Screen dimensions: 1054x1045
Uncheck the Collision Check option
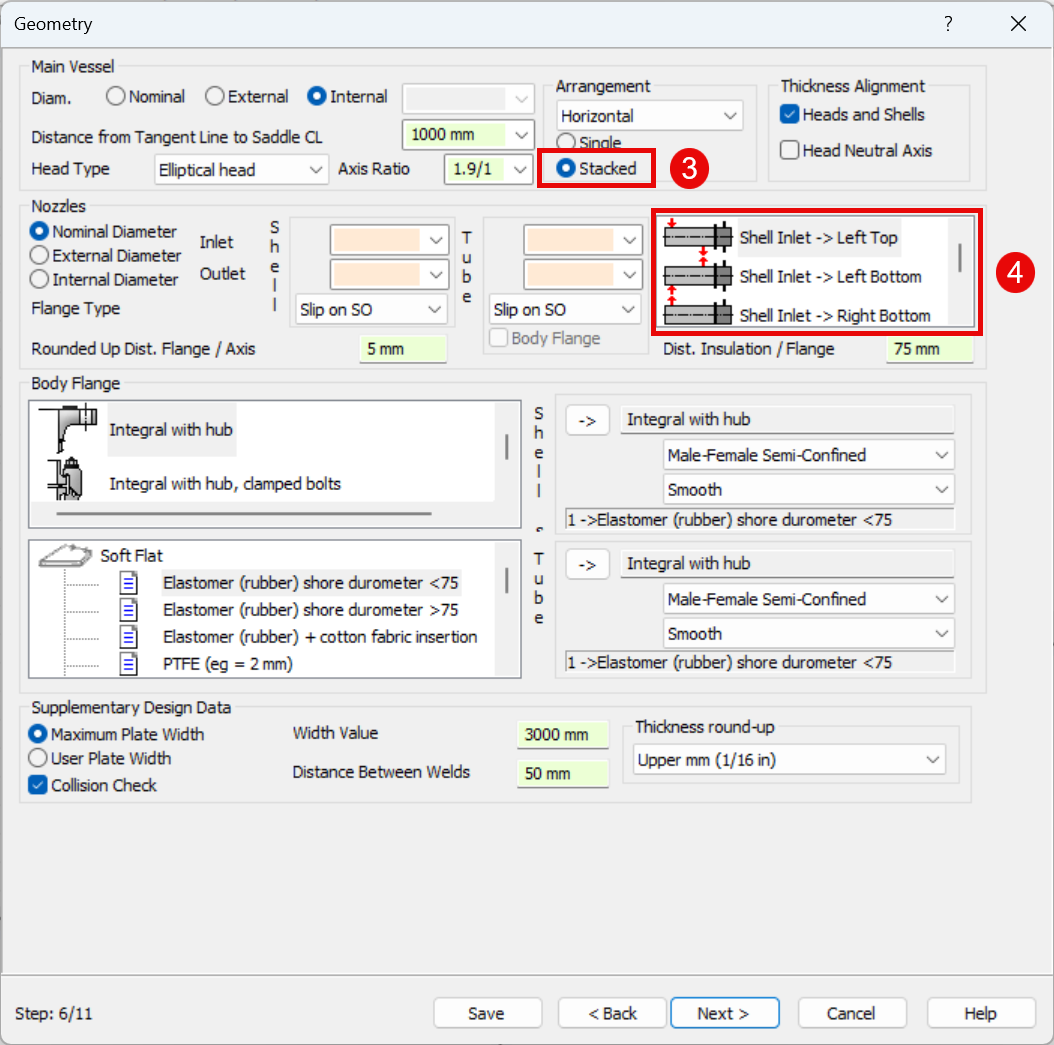pos(38,786)
